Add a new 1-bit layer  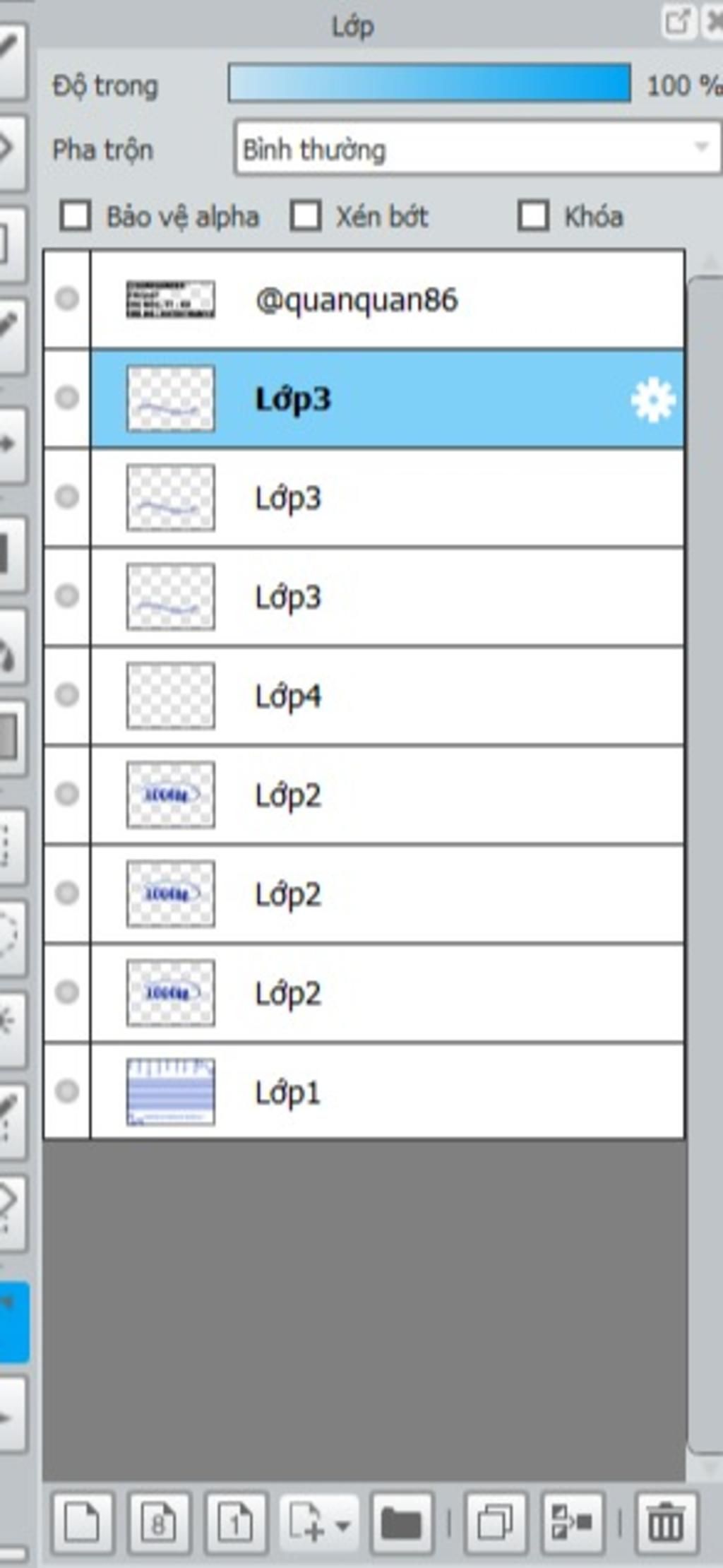click(x=236, y=1523)
